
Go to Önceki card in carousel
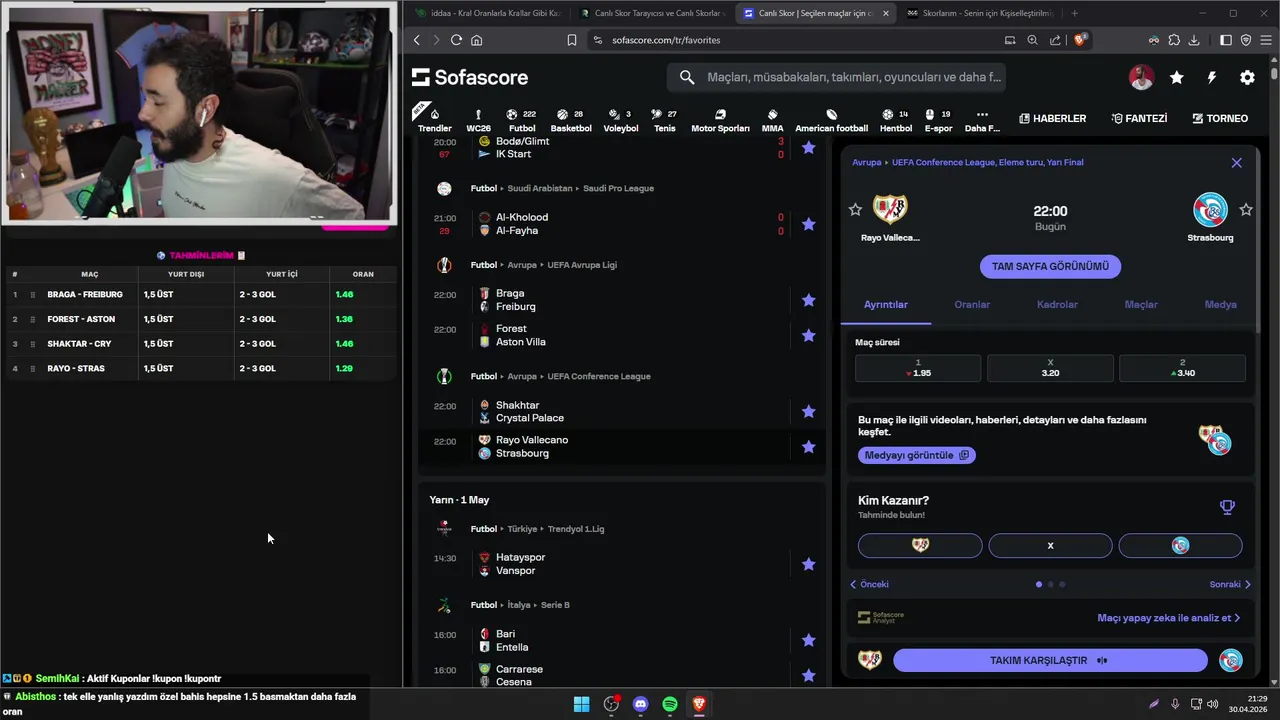(x=869, y=584)
